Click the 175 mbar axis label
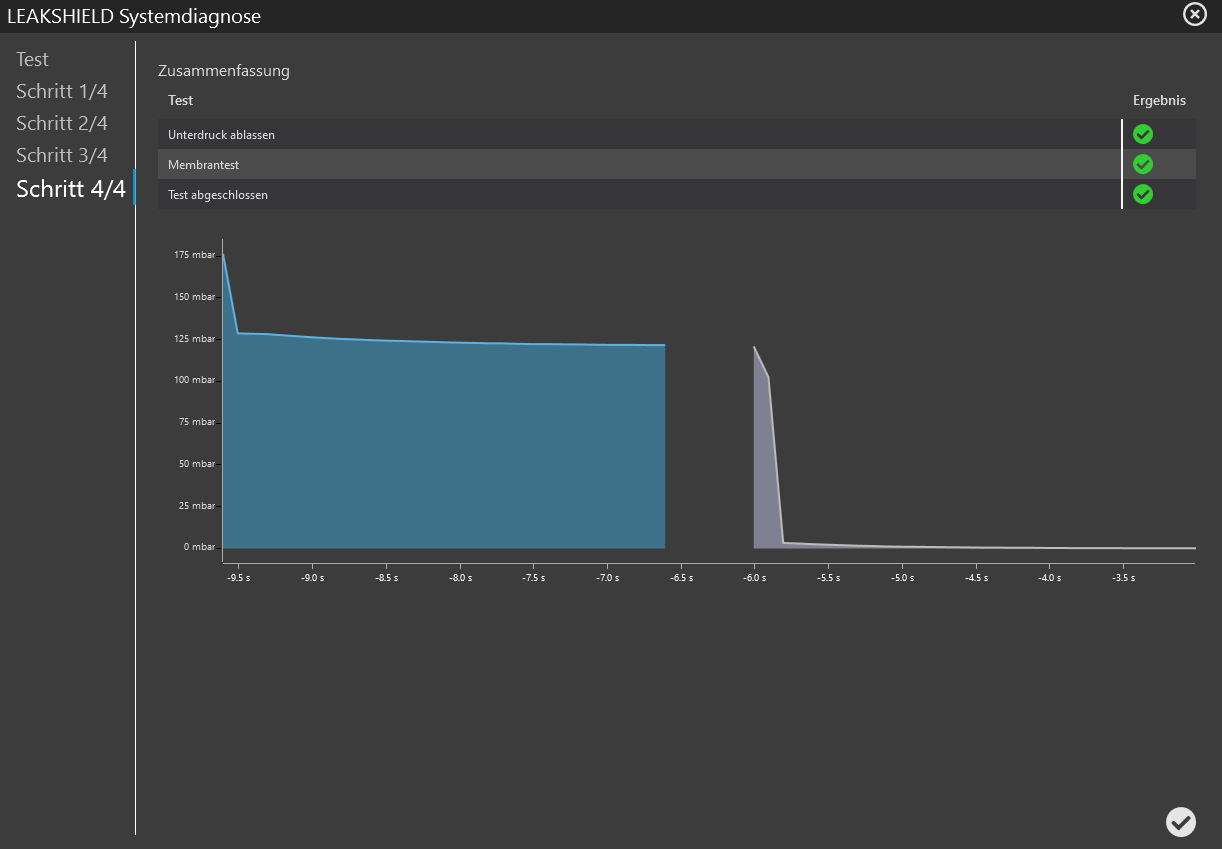 point(194,255)
